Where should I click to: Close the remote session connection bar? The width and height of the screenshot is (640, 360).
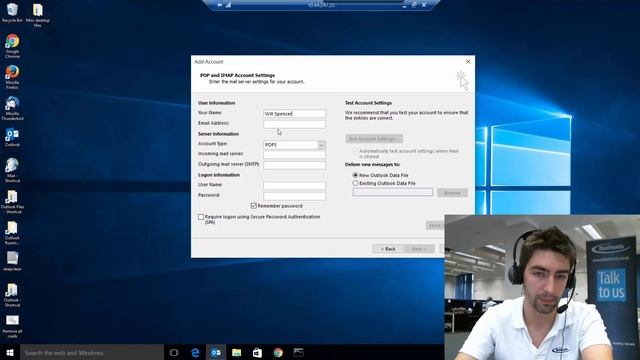pos(424,5)
